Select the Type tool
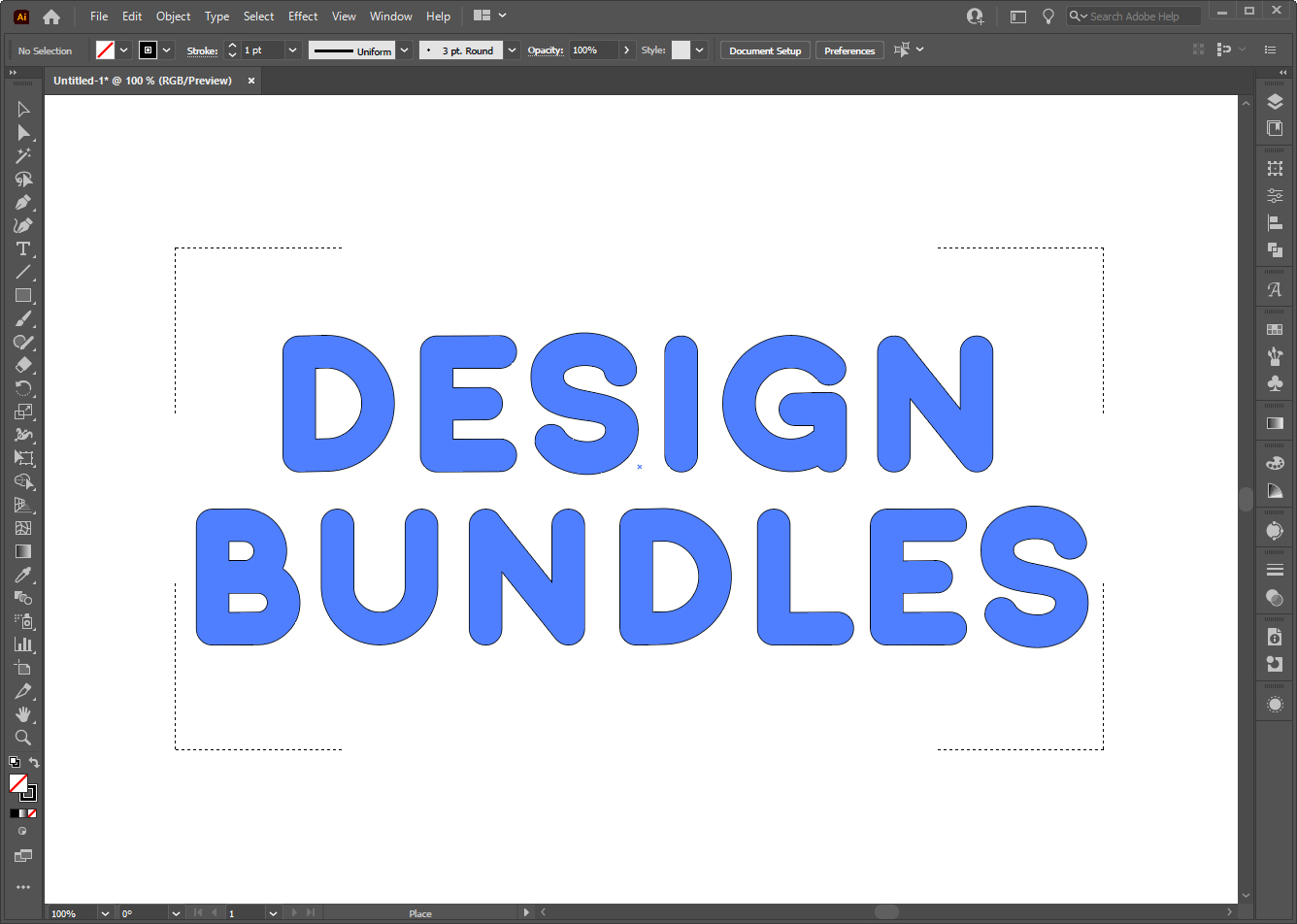The image size is (1297, 924). click(x=23, y=249)
